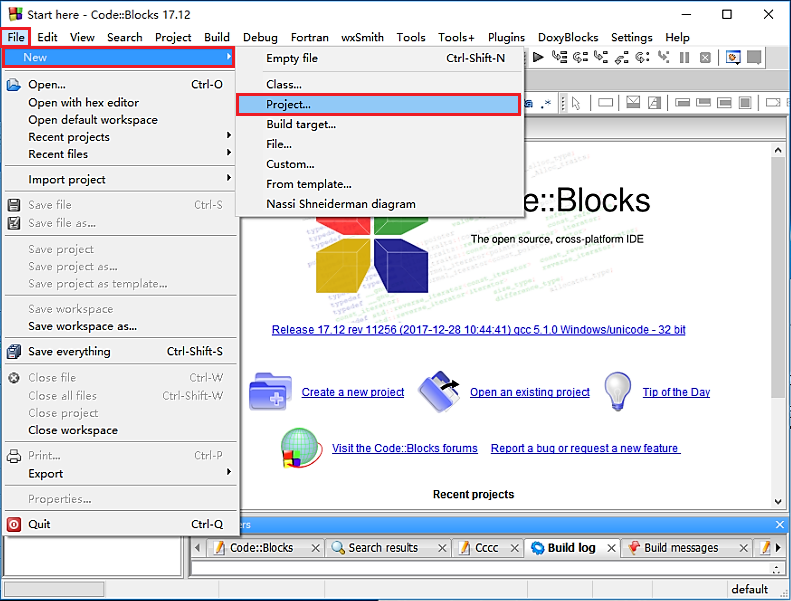Click the Release 17.12 rev 11256 link
The height and width of the screenshot is (601, 791).
click(478, 330)
